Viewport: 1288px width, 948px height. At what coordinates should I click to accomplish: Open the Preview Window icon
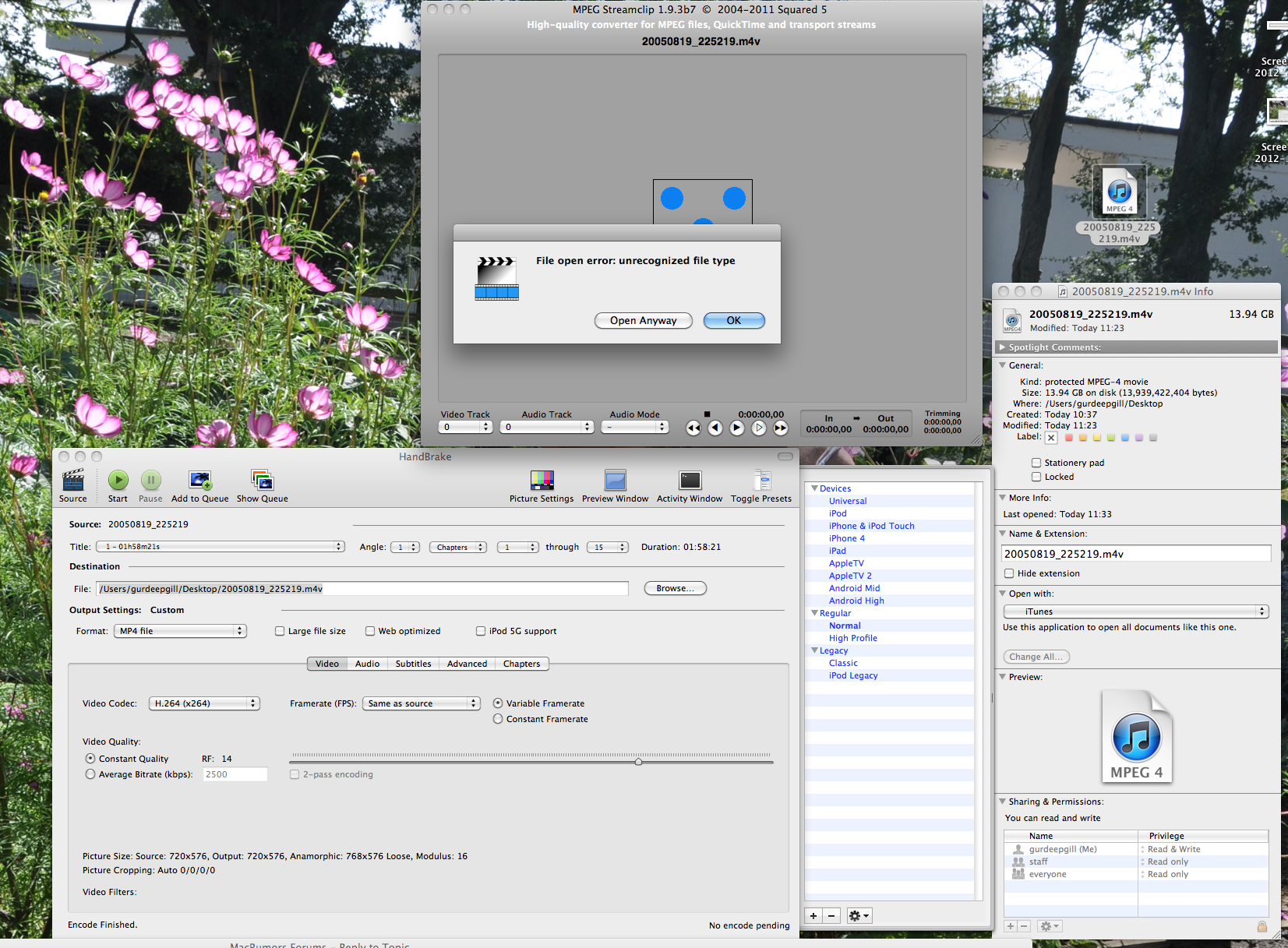616,480
